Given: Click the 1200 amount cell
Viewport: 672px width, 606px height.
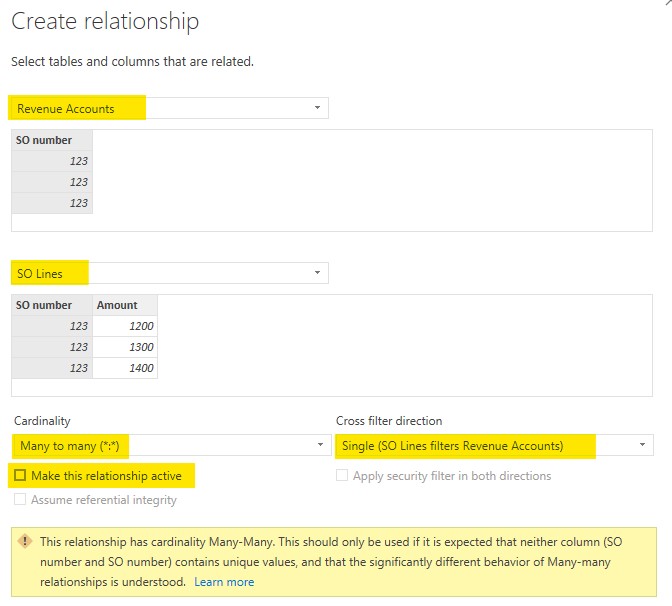Looking at the screenshot, I should tap(125, 326).
